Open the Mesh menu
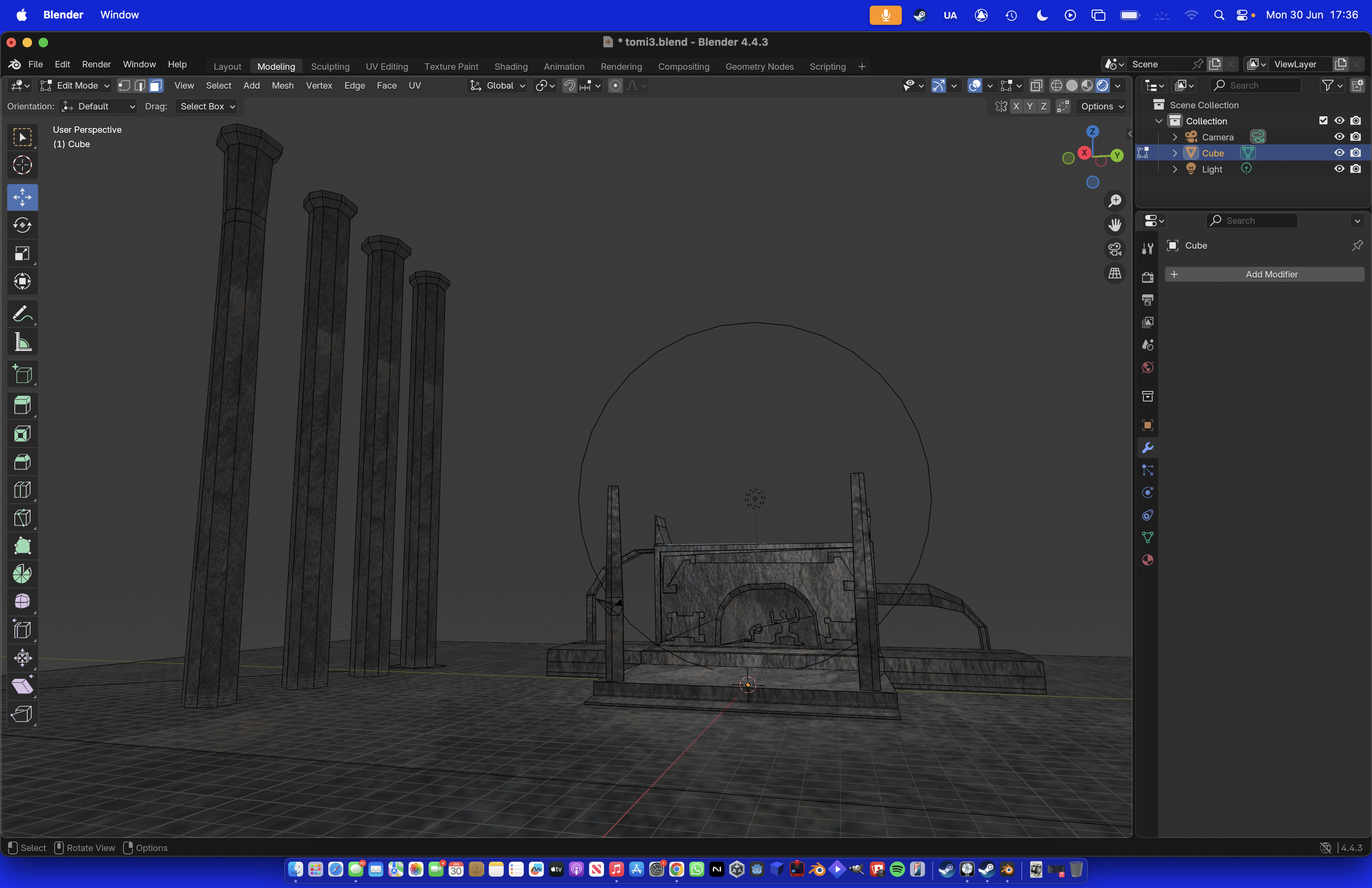Screen dimensions: 1372x888 [x=282, y=85]
